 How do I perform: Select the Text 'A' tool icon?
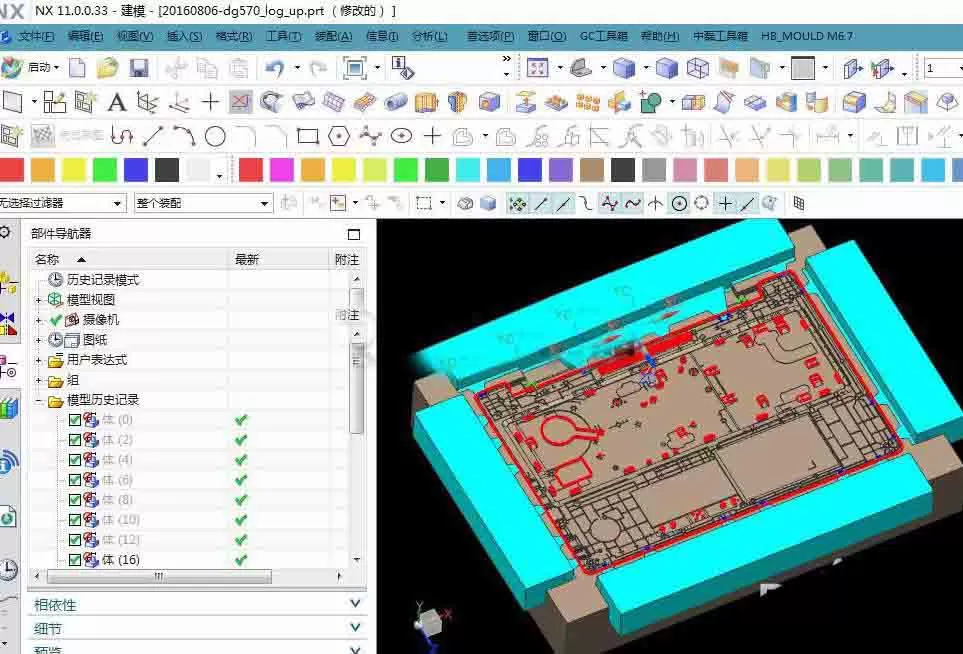116,102
